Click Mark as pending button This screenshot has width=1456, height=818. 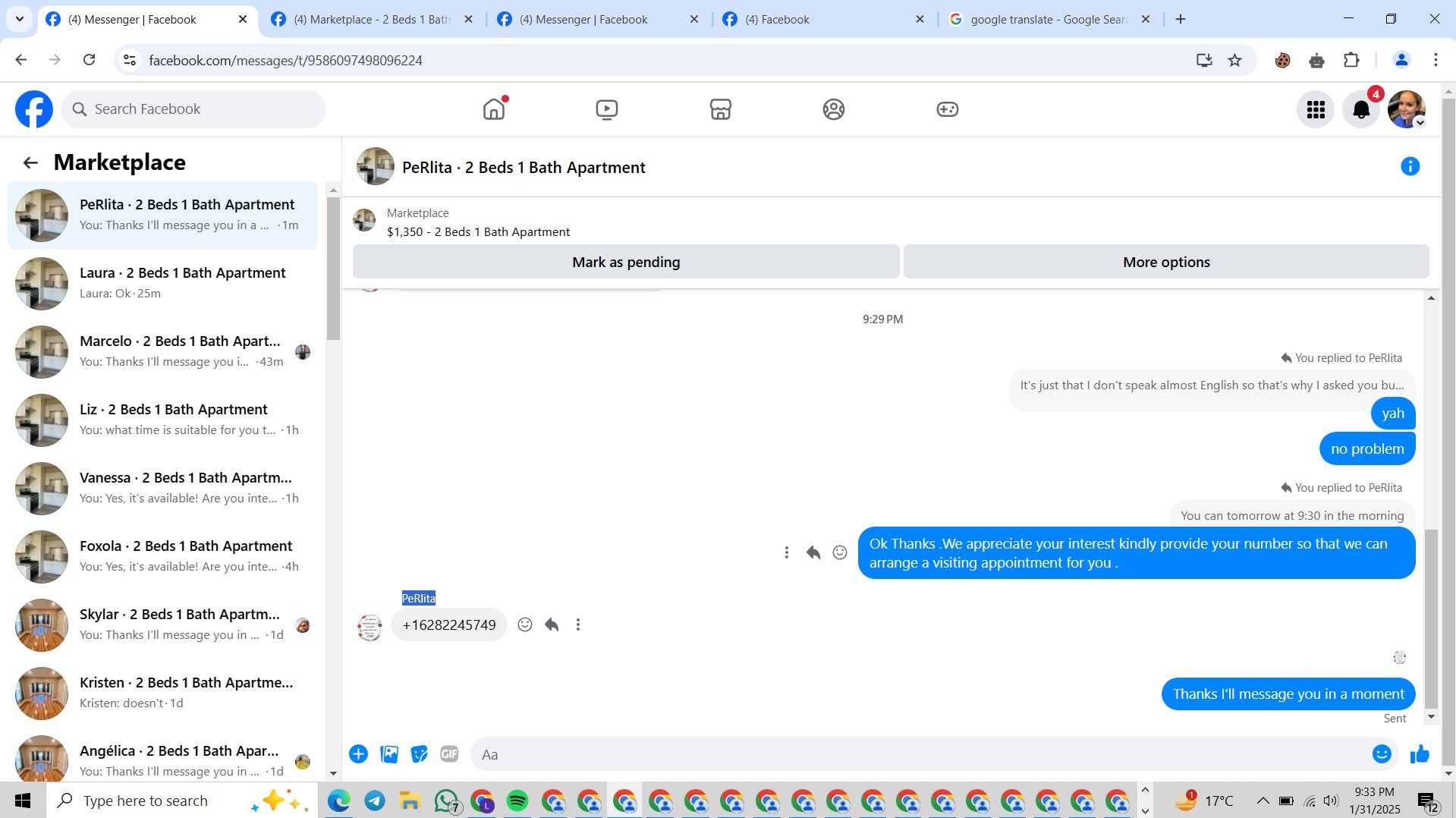[626, 262]
